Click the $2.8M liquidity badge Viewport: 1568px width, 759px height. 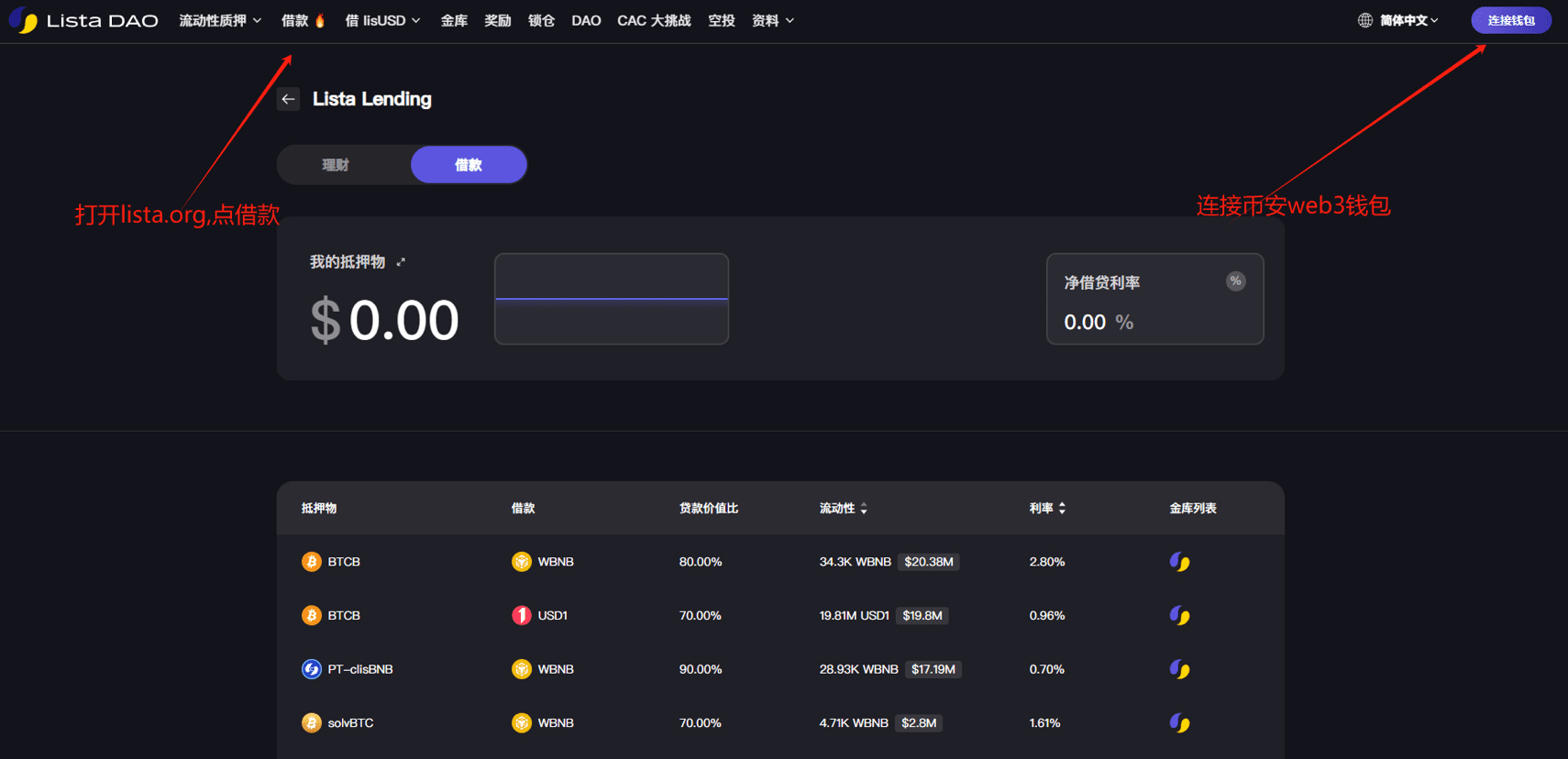(x=919, y=723)
